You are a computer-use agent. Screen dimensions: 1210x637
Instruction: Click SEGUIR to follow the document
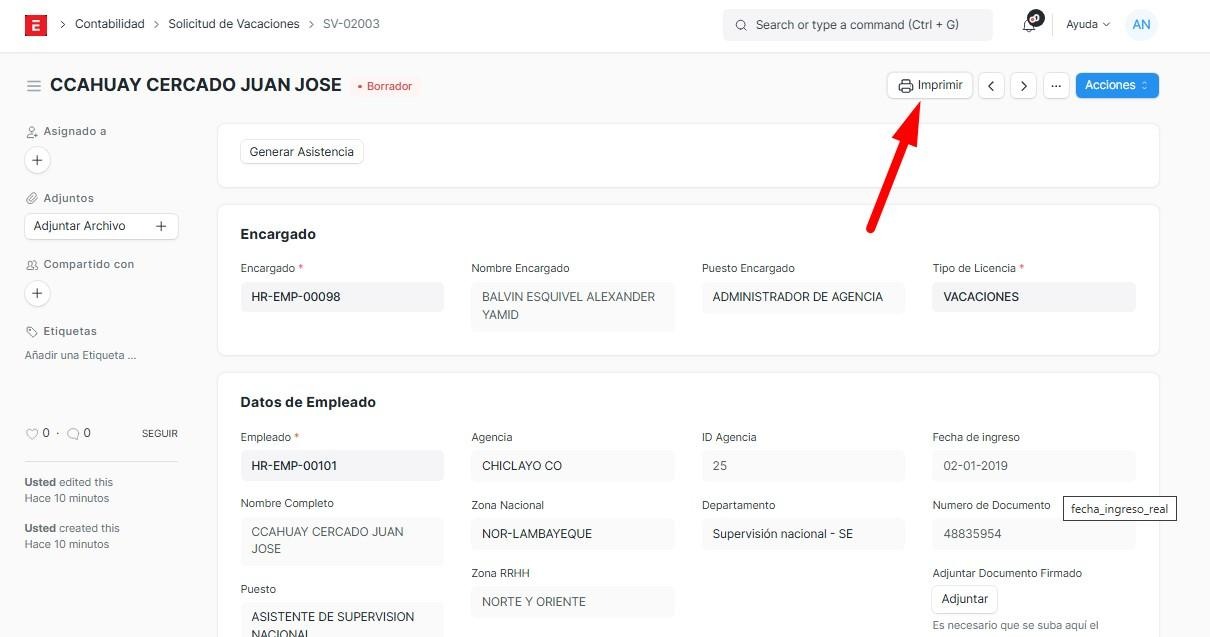tap(159, 434)
